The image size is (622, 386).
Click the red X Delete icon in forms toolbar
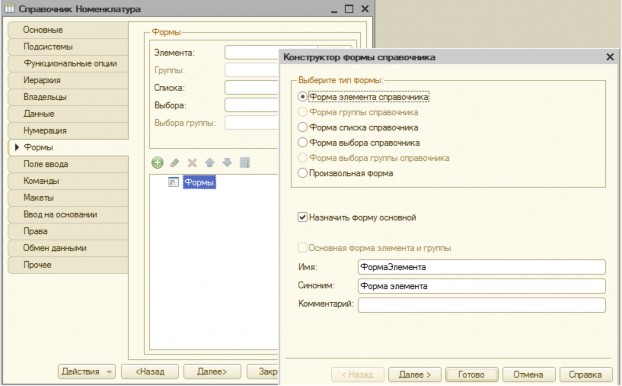(192, 163)
